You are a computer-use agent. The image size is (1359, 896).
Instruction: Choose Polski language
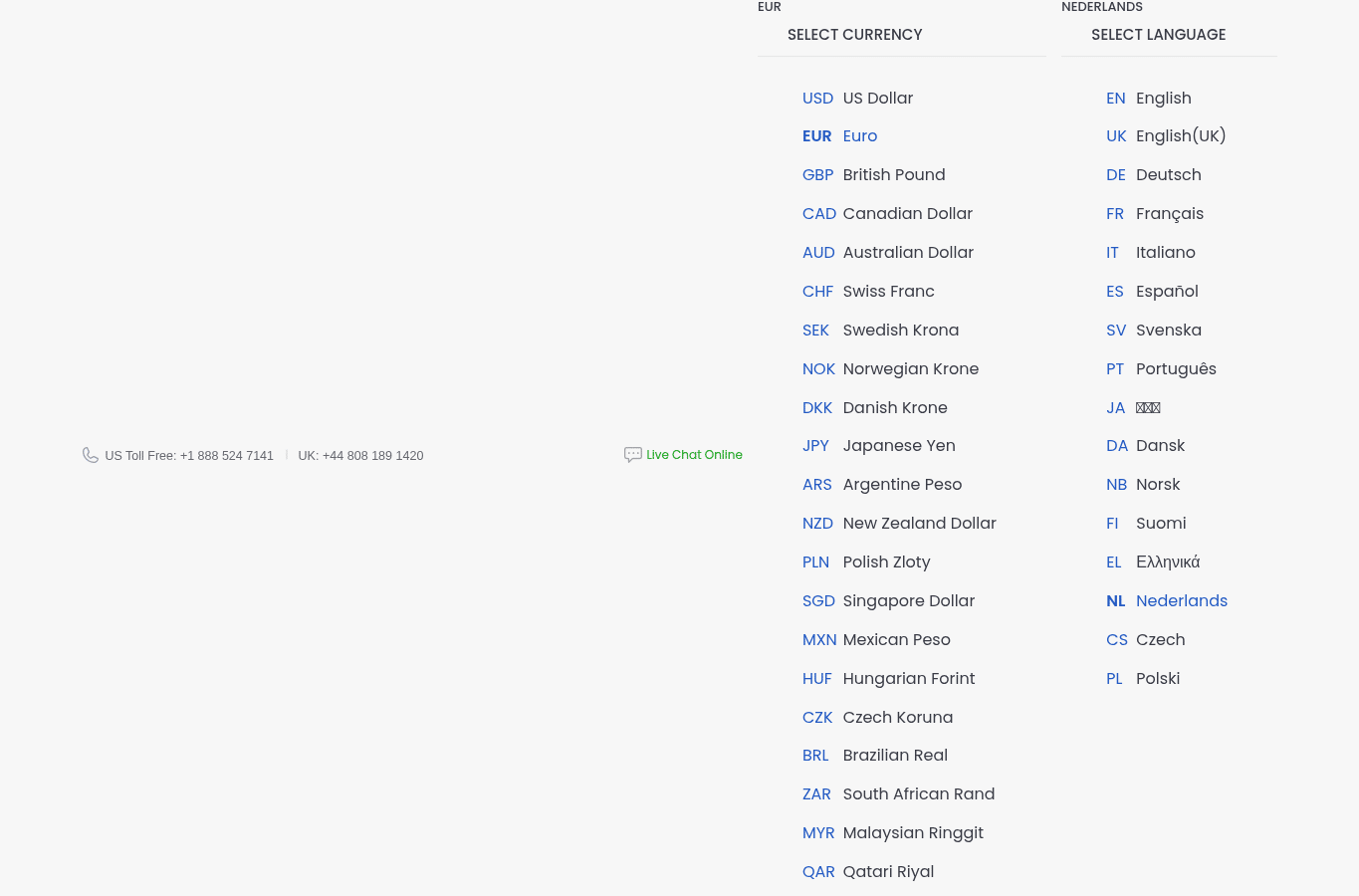click(1143, 679)
